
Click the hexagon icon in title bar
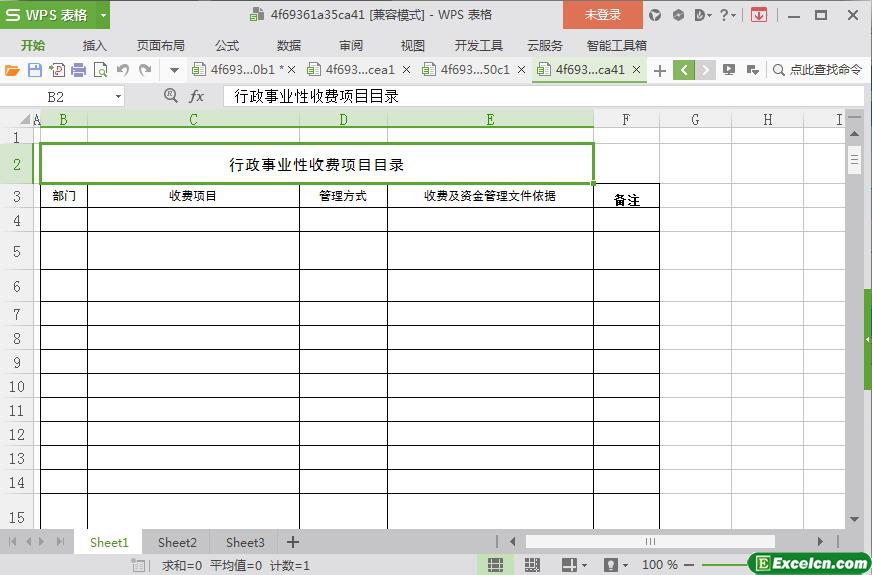[678, 16]
